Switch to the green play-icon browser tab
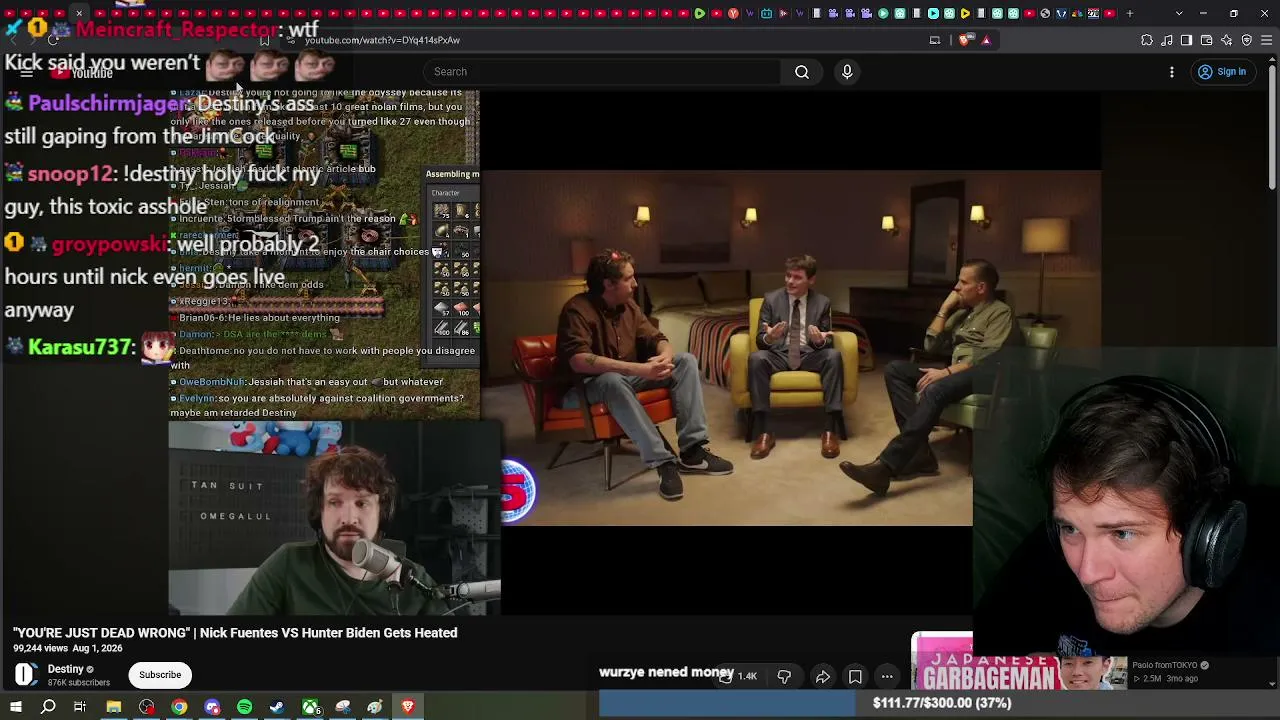This screenshot has width=1280, height=720. tap(699, 13)
